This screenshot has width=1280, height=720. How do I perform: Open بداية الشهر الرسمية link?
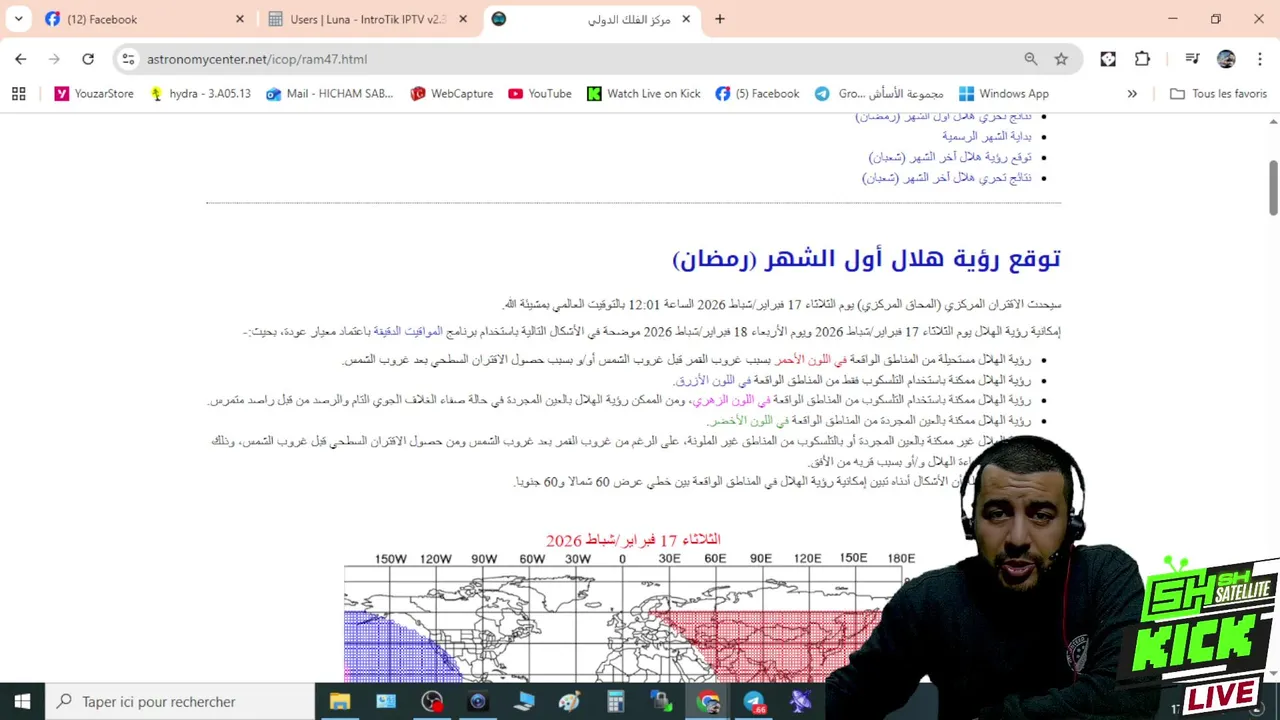[986, 136]
